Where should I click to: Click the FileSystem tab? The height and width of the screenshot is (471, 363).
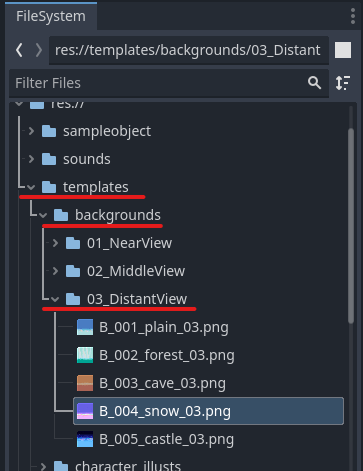[x=51, y=16]
